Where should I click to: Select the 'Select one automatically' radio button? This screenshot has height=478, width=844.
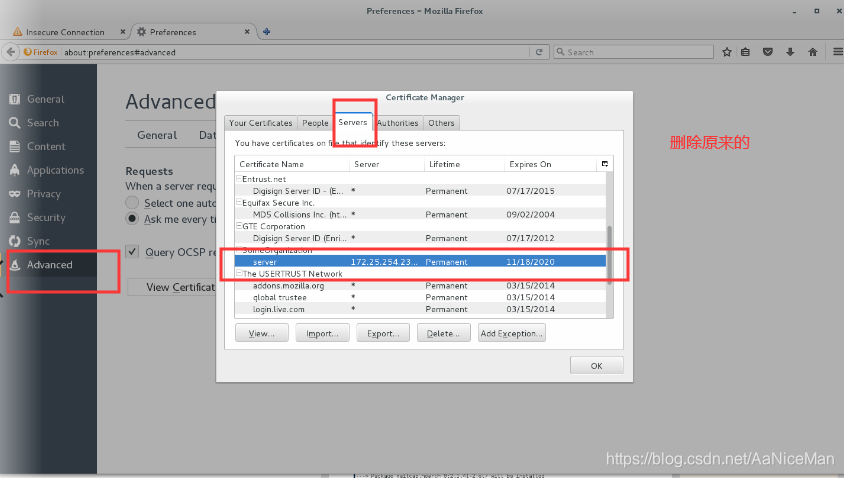pos(132,203)
